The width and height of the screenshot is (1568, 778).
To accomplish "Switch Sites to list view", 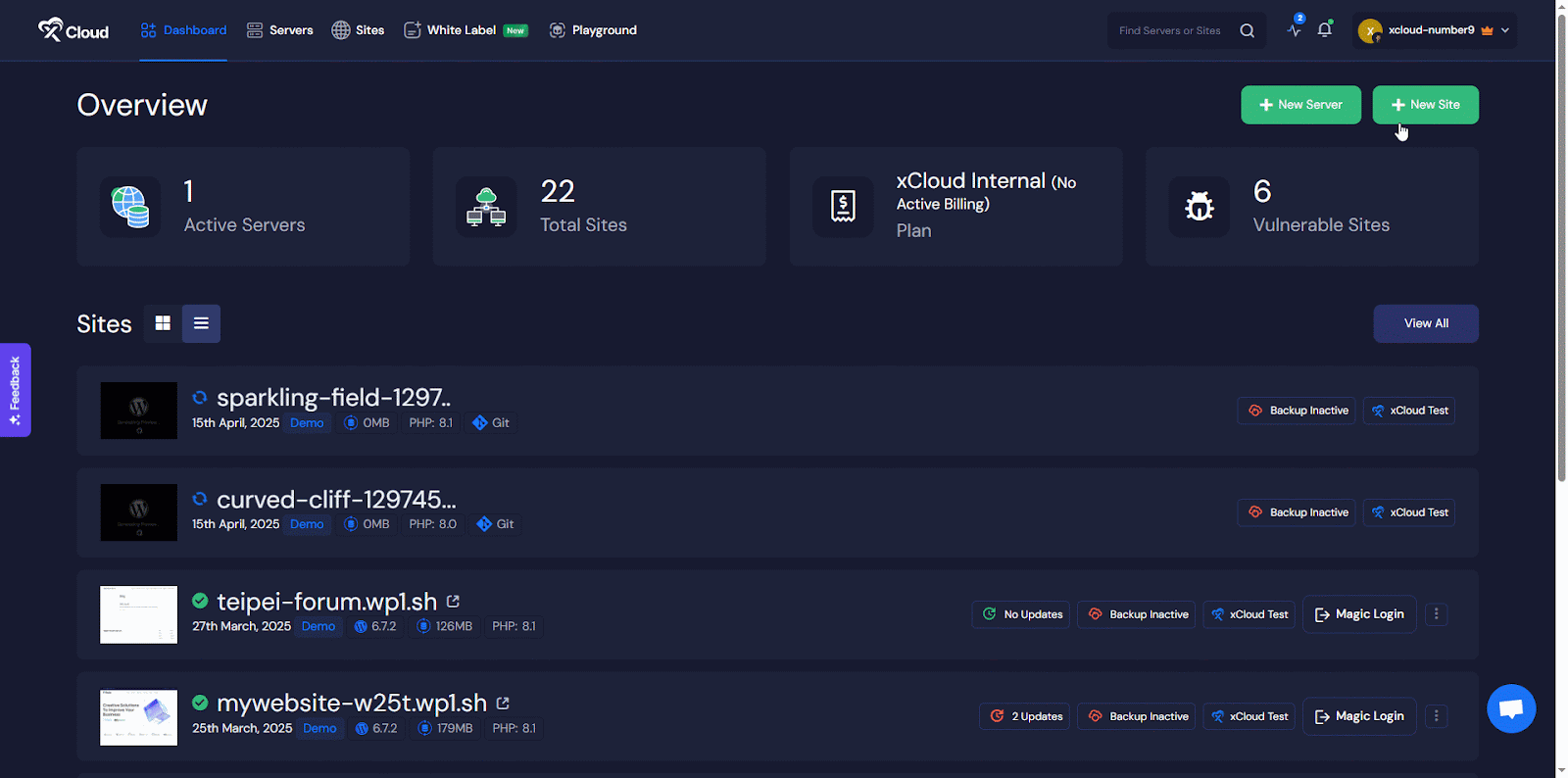I will 201,323.
